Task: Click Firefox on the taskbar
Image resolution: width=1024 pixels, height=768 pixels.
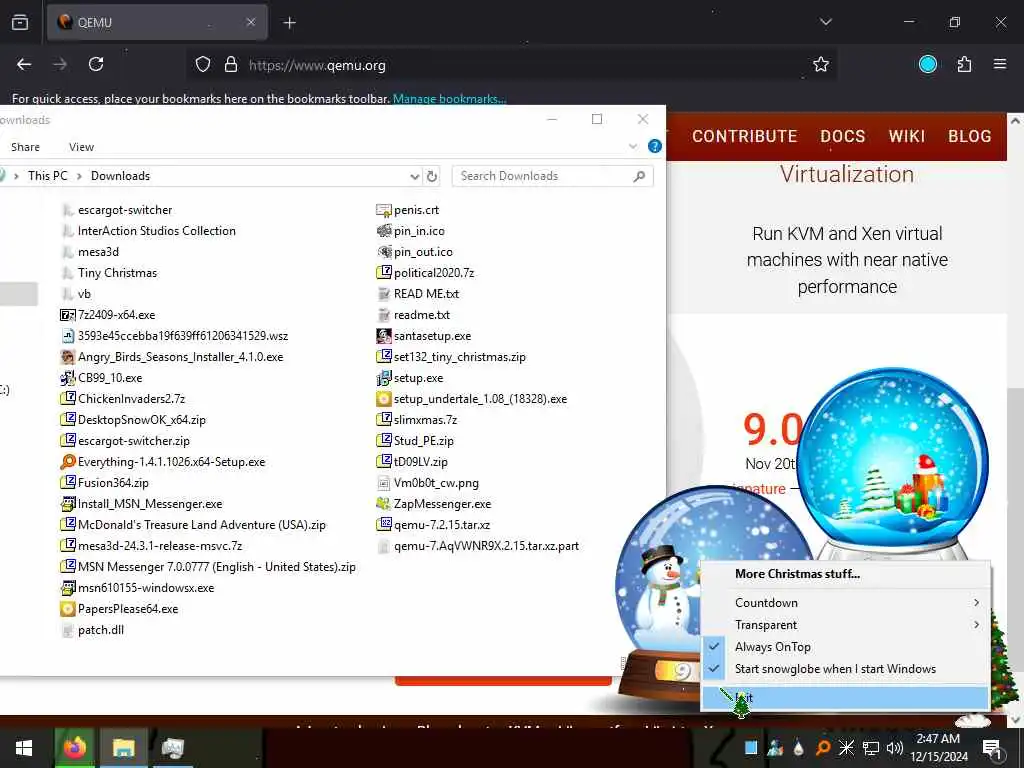Action: click(x=74, y=748)
